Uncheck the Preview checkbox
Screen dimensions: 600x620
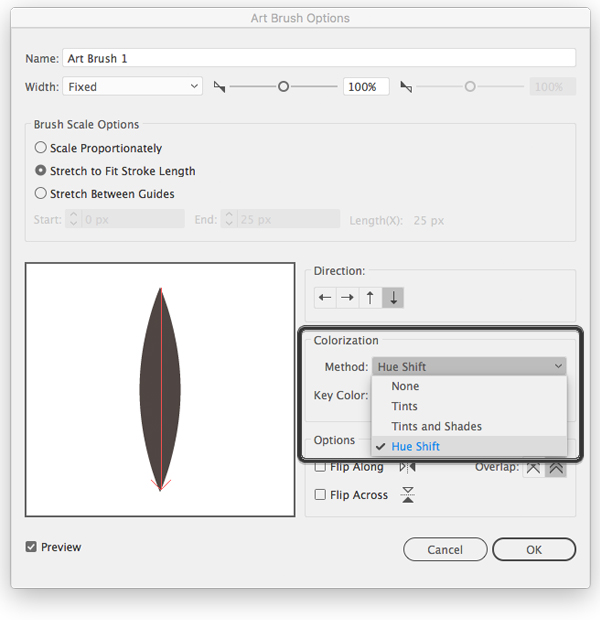point(31,547)
